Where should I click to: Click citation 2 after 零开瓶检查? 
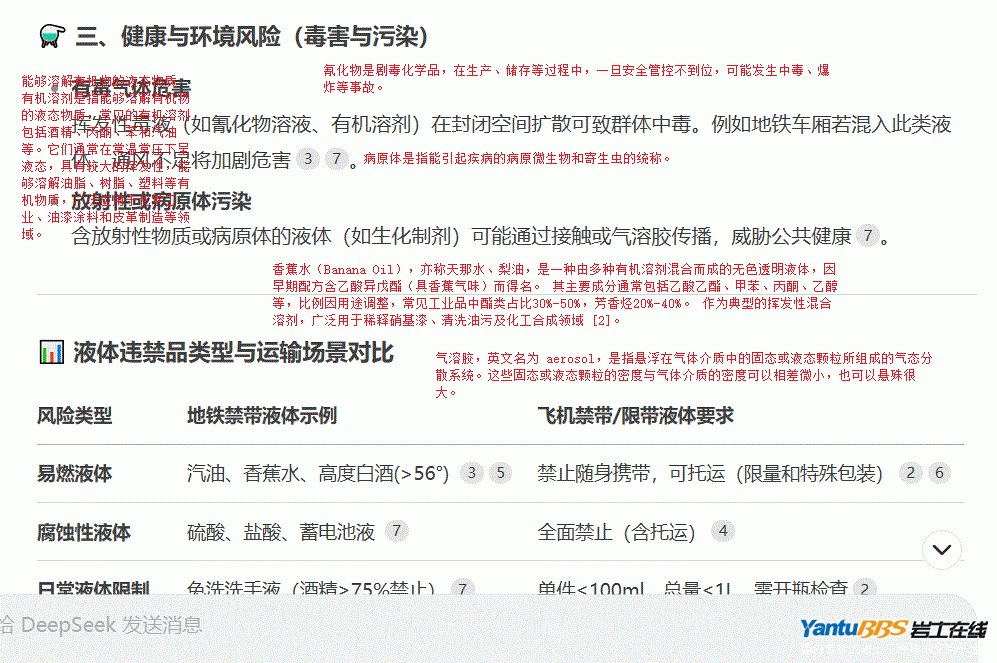pyautogui.click(x=865, y=589)
